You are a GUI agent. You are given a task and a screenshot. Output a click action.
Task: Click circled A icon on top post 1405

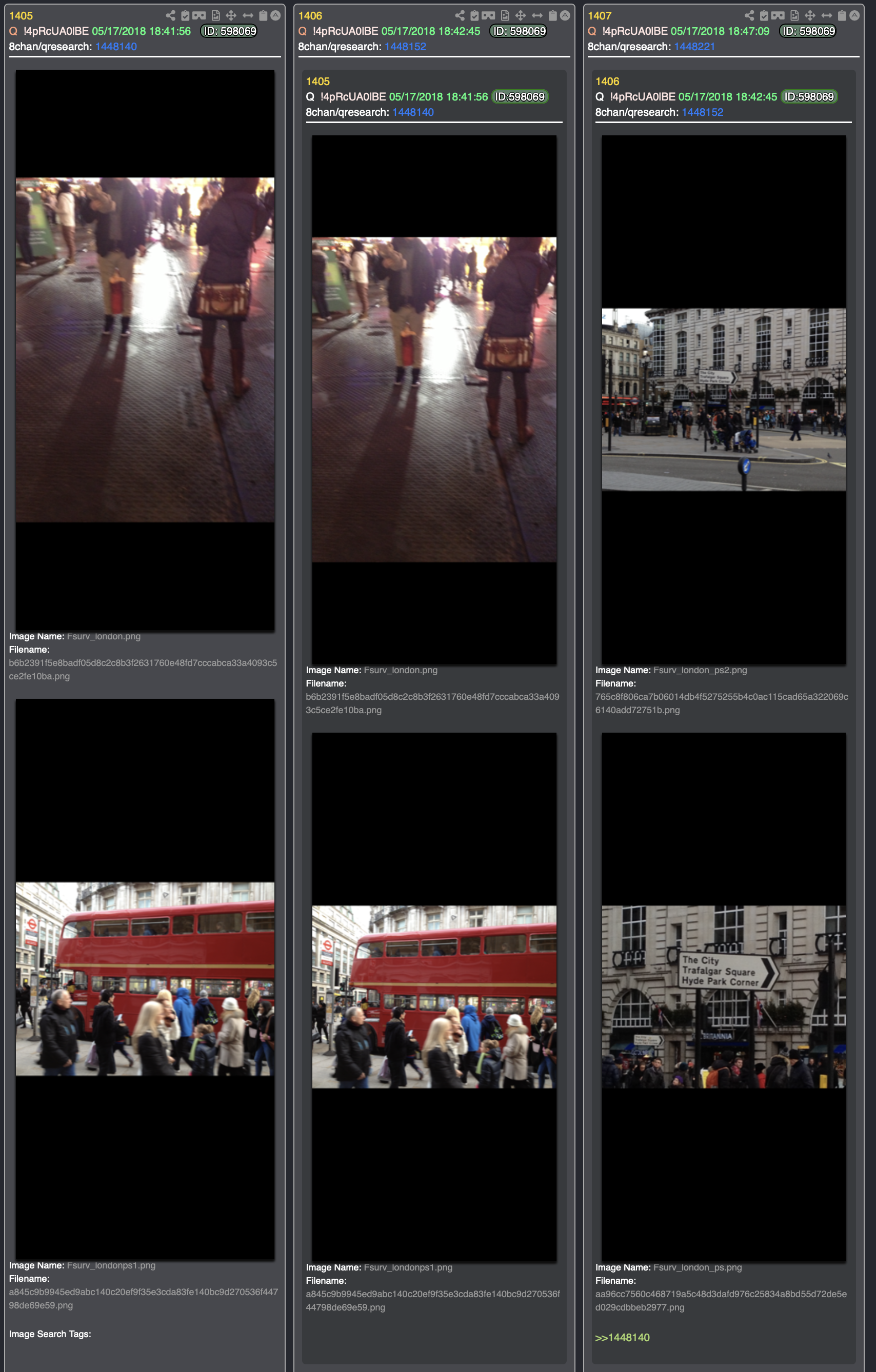click(275, 15)
